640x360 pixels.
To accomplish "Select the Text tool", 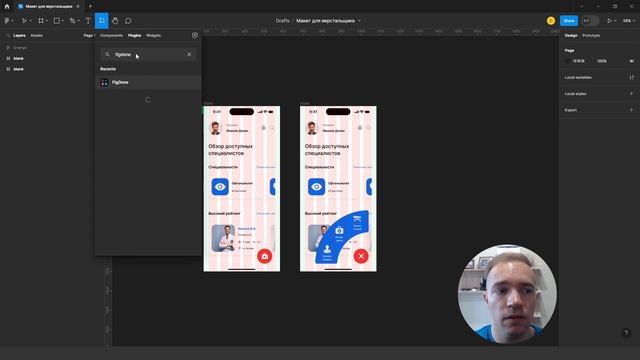I will pyautogui.click(x=88, y=20).
